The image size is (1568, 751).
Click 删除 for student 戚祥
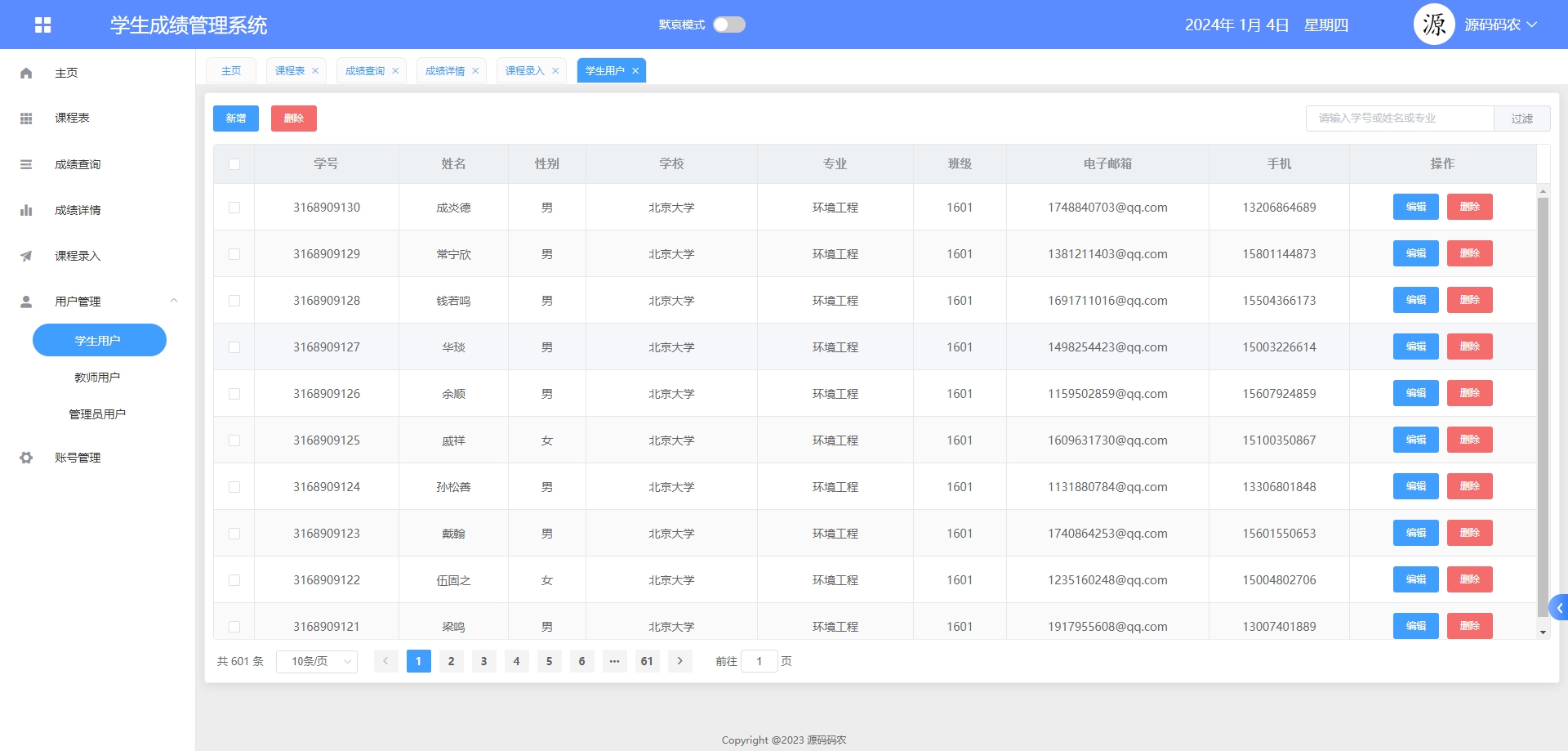(1470, 440)
